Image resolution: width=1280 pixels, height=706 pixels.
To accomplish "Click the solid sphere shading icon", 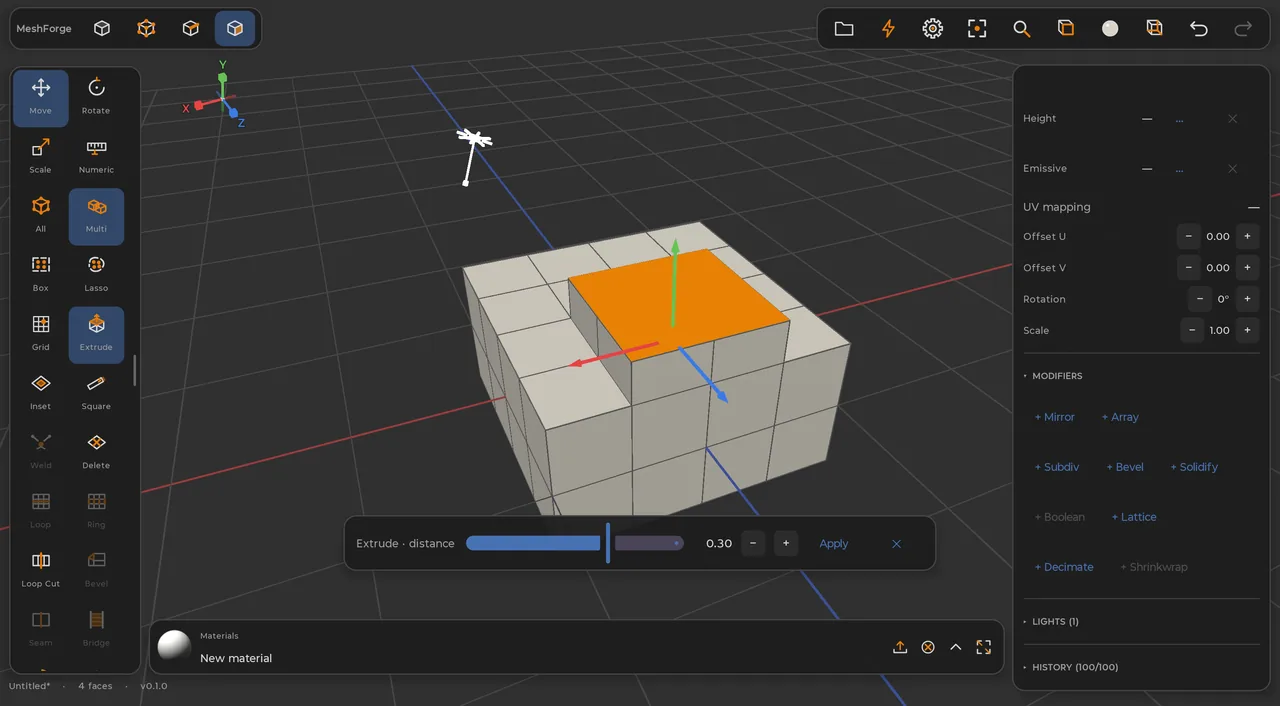I will [x=1110, y=29].
